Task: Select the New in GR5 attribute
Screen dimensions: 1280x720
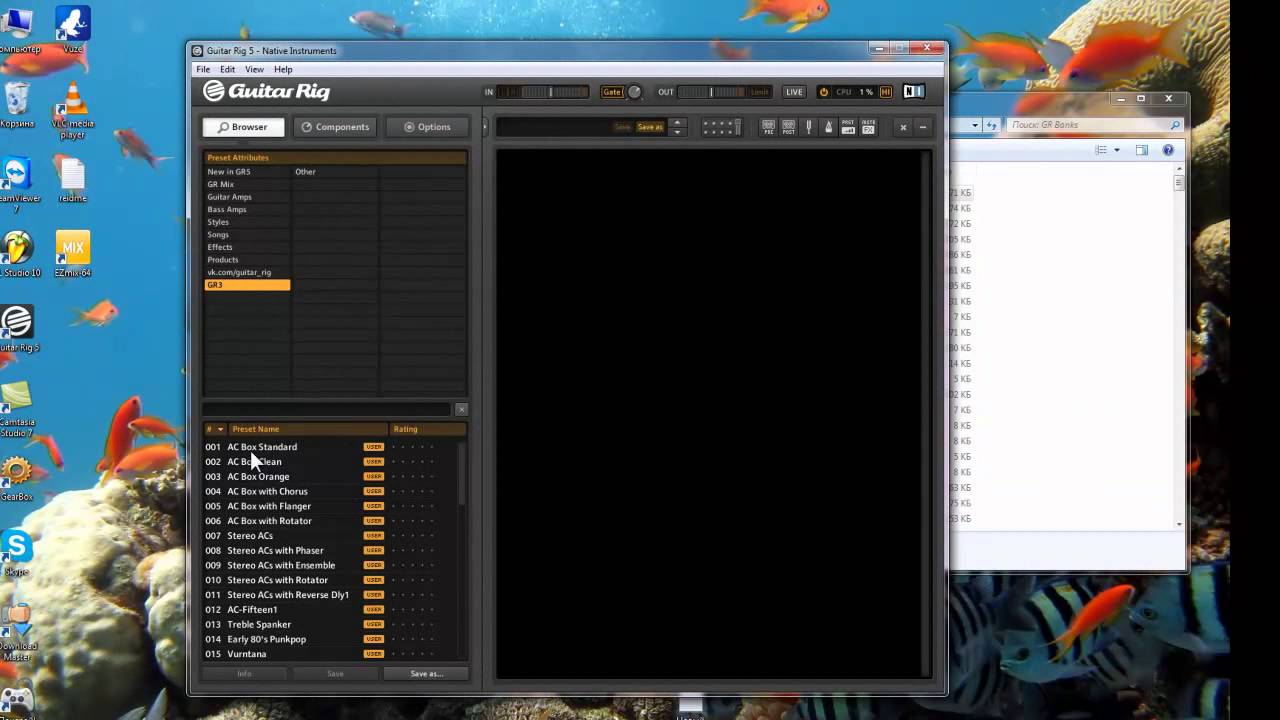Action: [247, 172]
